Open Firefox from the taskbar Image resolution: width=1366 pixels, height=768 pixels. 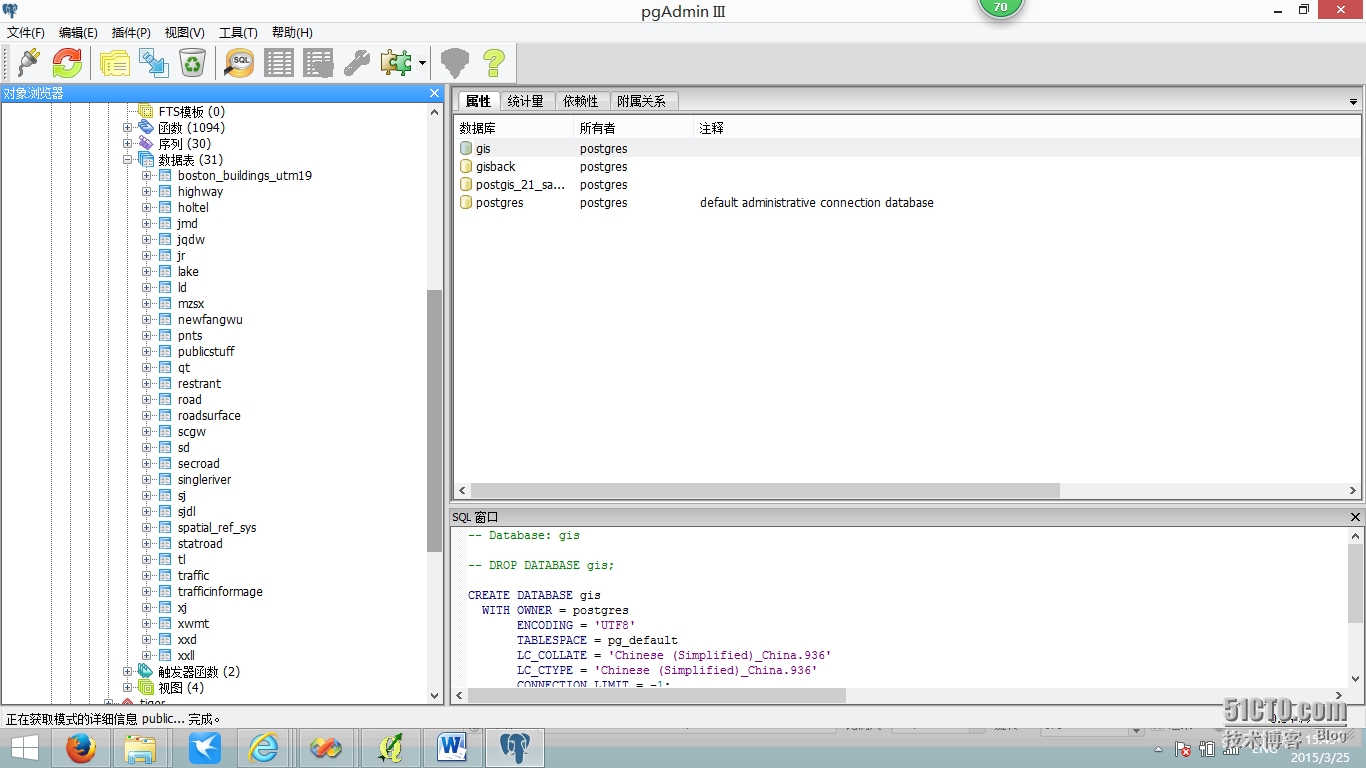point(81,748)
